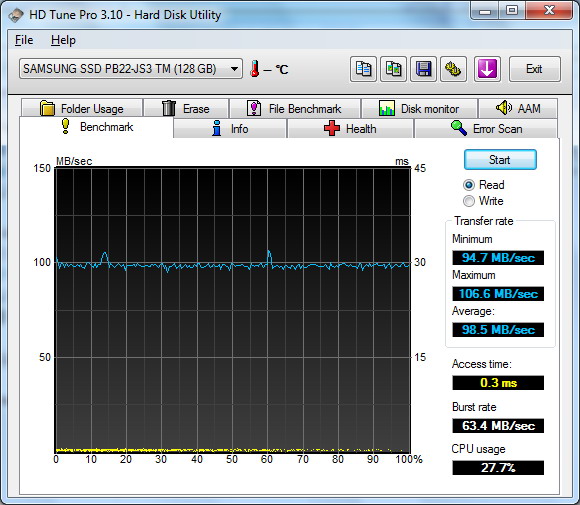Select the Read radio button
This screenshot has height=505, width=580.
pos(469,185)
